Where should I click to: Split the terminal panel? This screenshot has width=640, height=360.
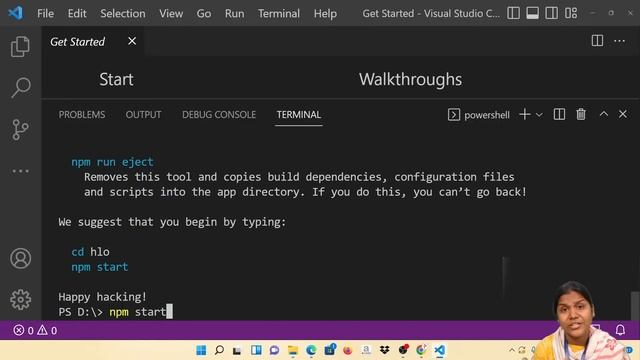(559, 115)
